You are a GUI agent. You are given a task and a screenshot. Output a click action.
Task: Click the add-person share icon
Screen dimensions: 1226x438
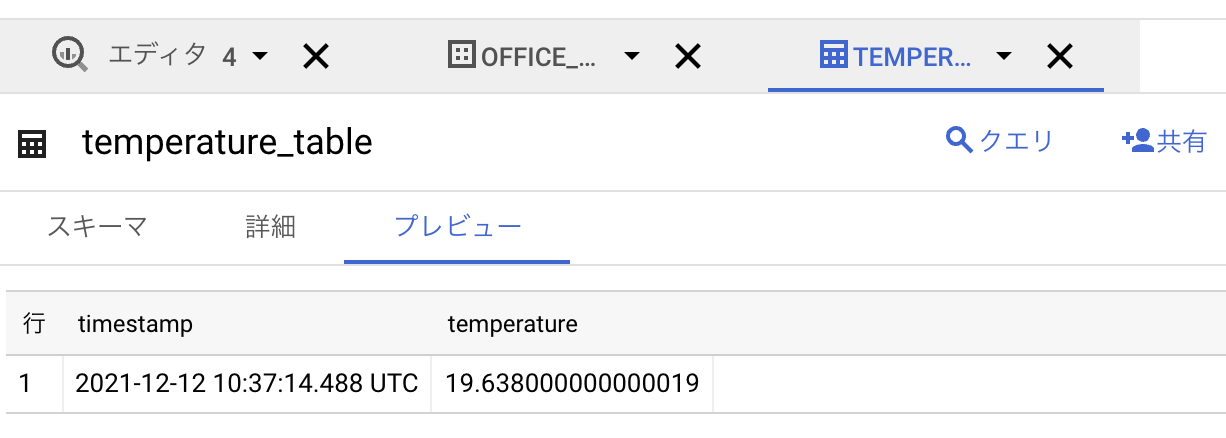[x=1137, y=141]
